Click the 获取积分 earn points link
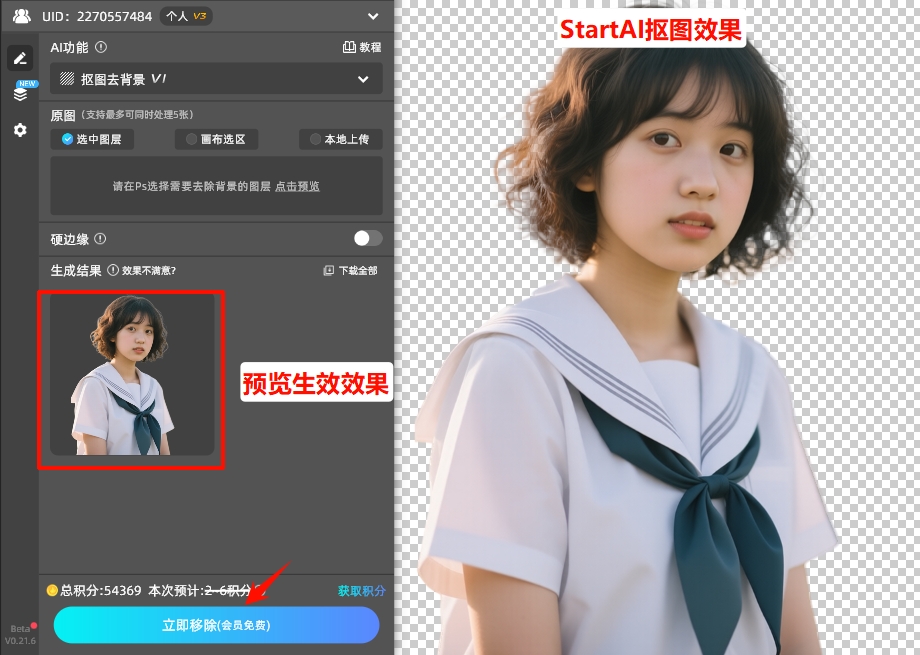920x655 pixels. (x=360, y=591)
